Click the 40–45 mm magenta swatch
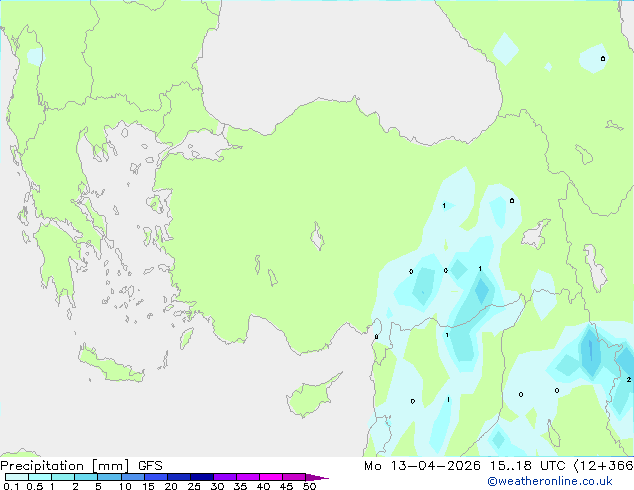The height and width of the screenshot is (490, 634). tap(271, 477)
